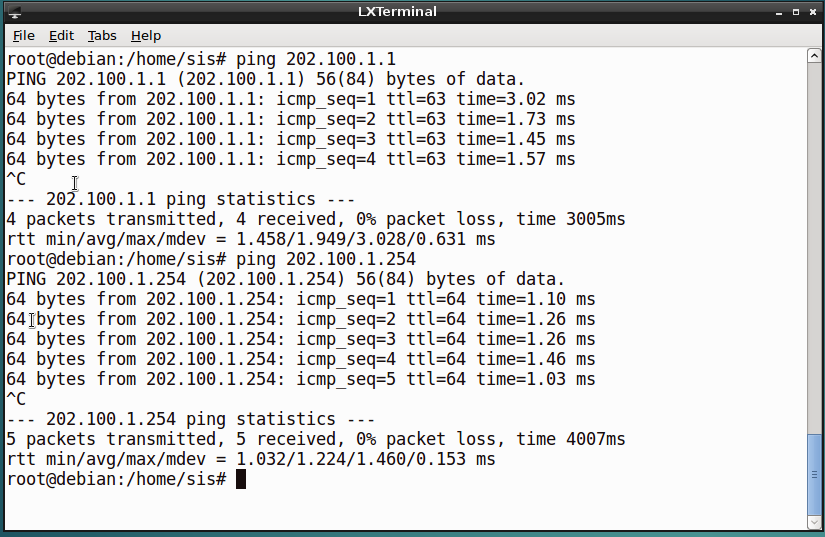Click the scrollbar up arrow
Image resolution: width=825 pixels, height=537 pixels.
coord(814,56)
